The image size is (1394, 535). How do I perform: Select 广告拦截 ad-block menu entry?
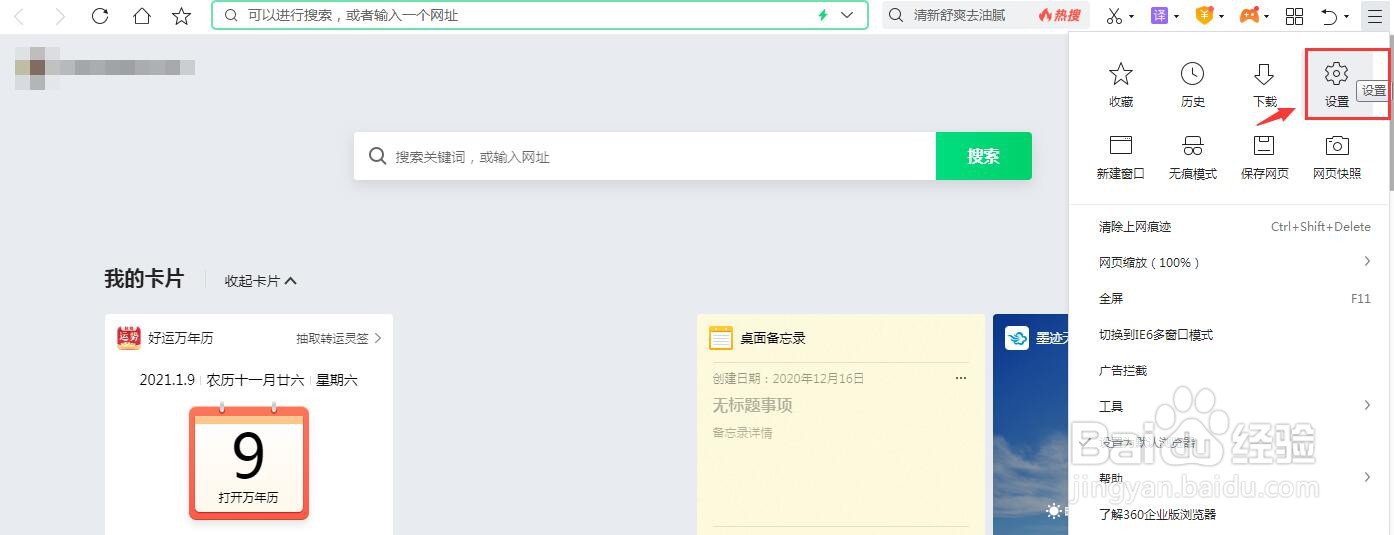click(1231, 370)
